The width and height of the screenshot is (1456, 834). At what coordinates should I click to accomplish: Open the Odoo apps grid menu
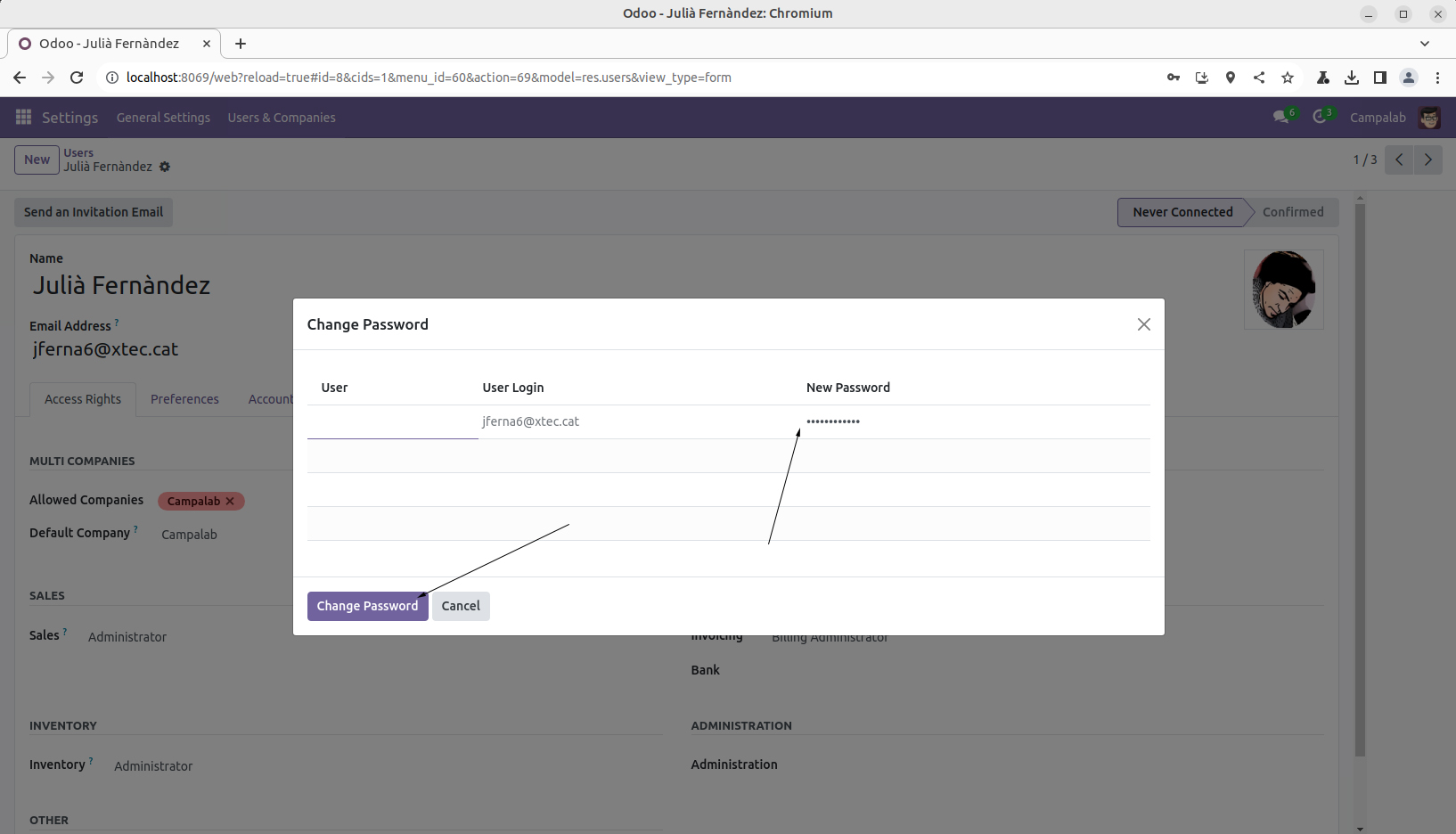tap(23, 118)
